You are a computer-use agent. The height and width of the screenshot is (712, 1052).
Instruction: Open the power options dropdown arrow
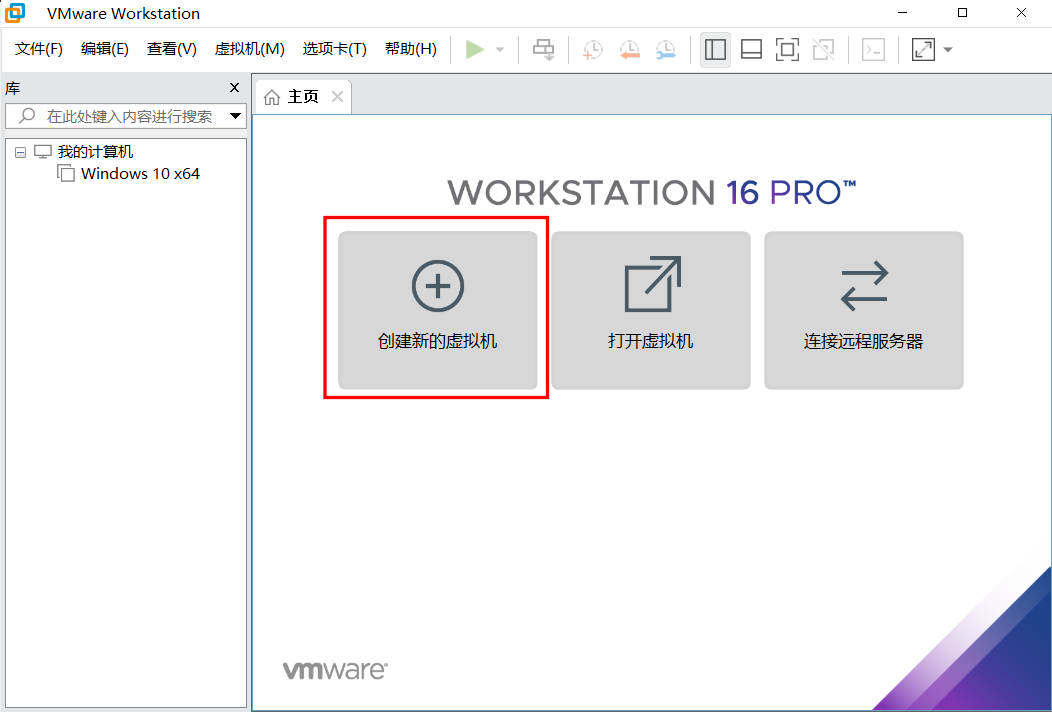tap(500, 50)
